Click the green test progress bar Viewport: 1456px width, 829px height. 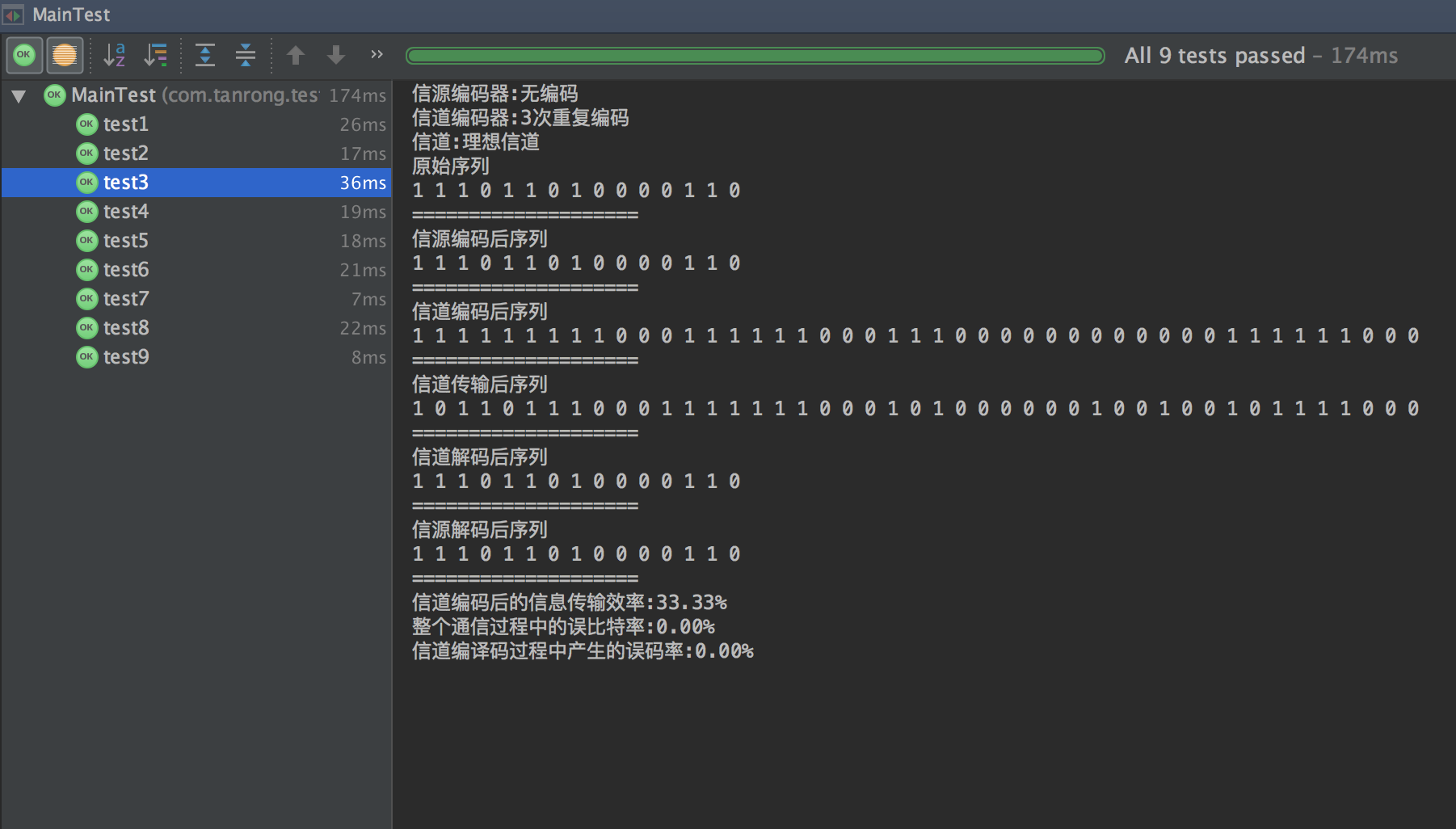pyautogui.click(x=755, y=55)
